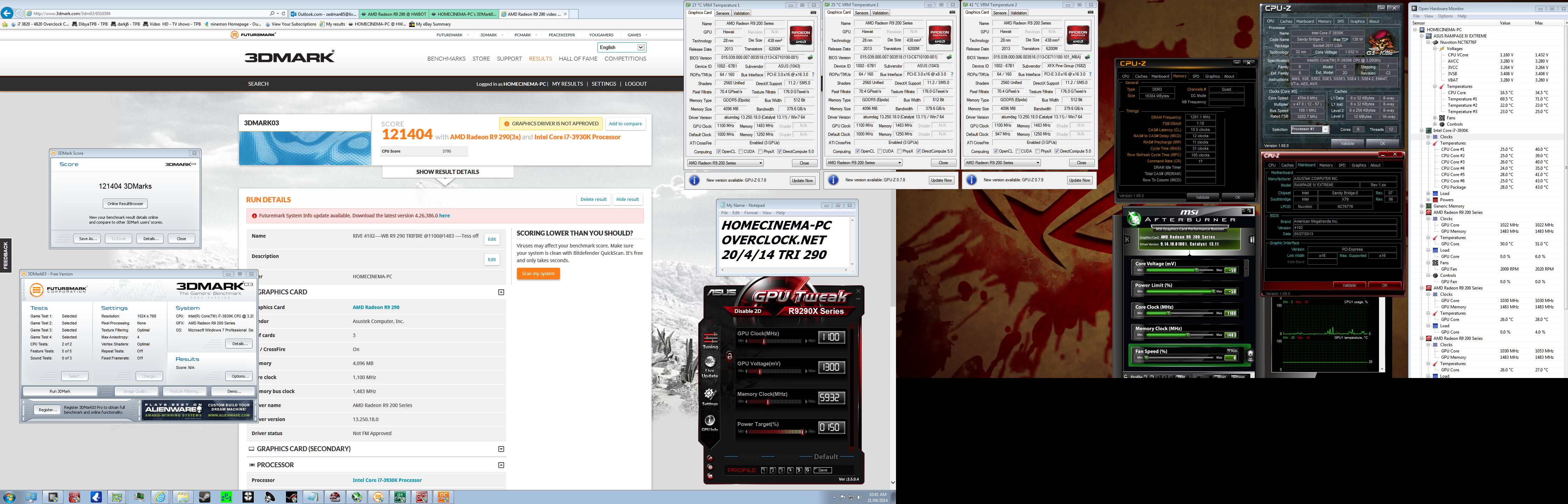The height and width of the screenshot is (504, 1568).
Task: Open the HALL OF FAME link in the 3DMark navigation
Action: (x=577, y=59)
